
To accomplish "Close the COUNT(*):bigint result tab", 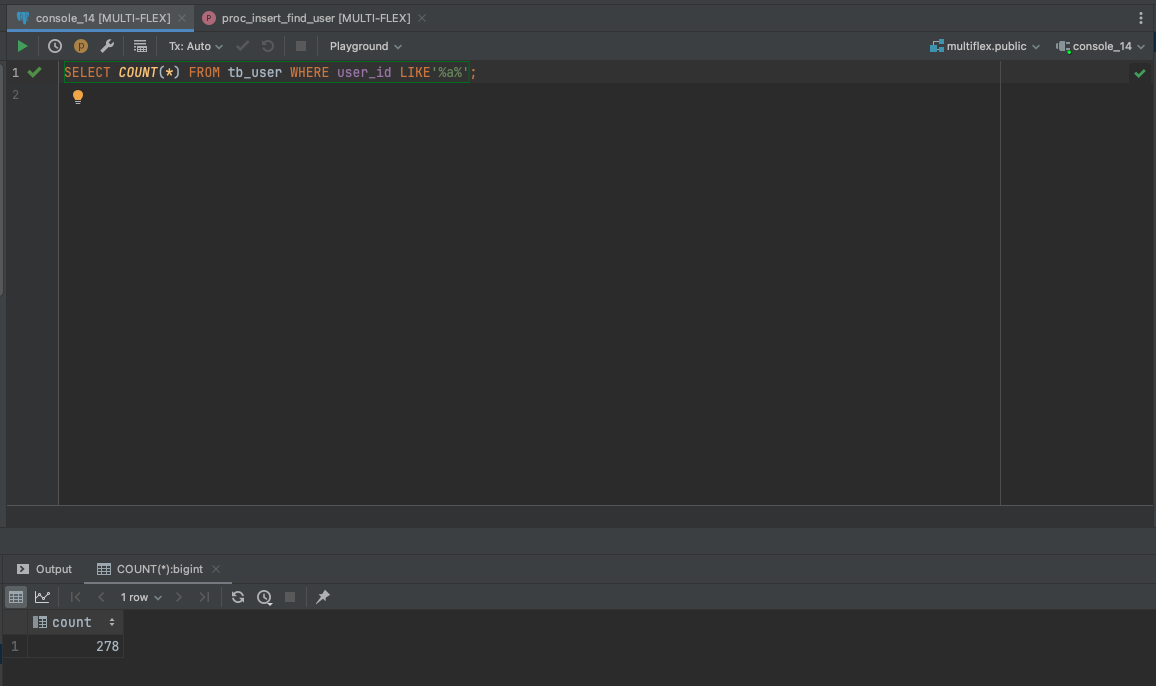I will (x=216, y=569).
